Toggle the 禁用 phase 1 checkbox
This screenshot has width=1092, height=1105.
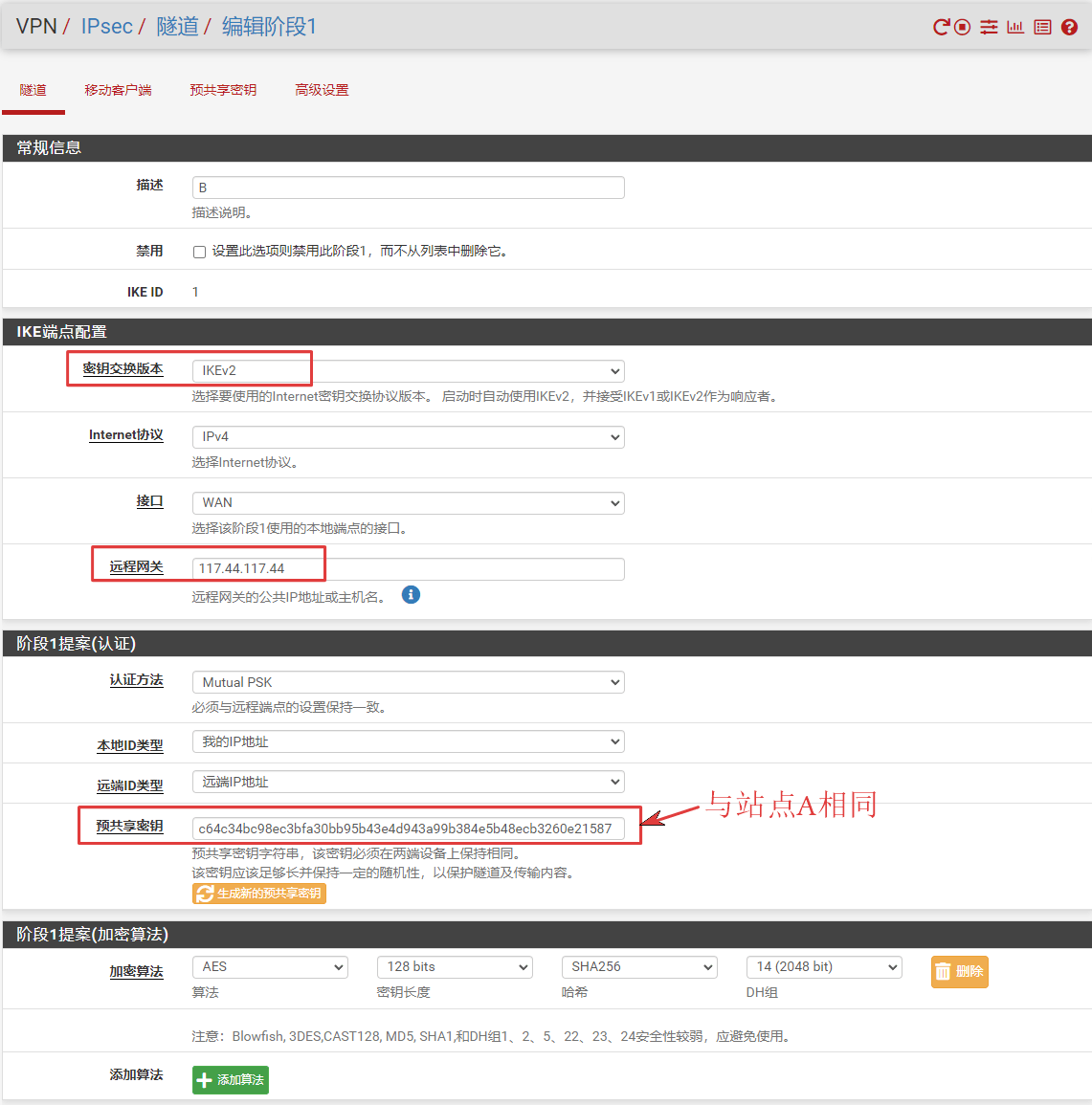(199, 252)
